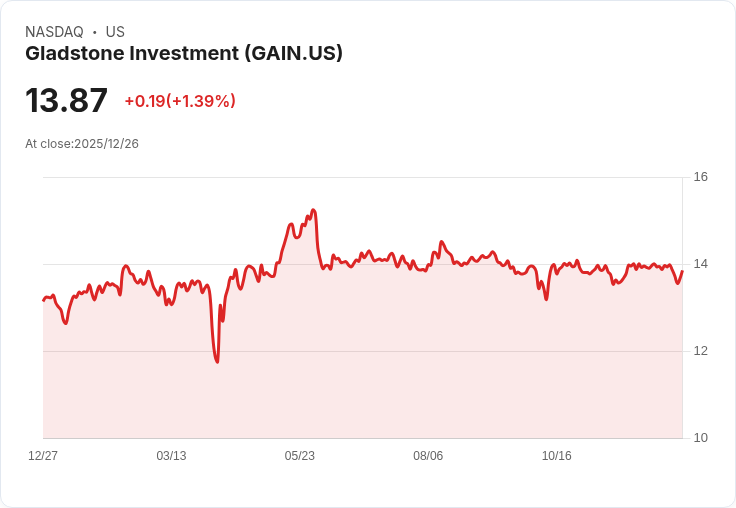Click the NASDAQ exchange label
The height and width of the screenshot is (508, 736).
(54, 32)
